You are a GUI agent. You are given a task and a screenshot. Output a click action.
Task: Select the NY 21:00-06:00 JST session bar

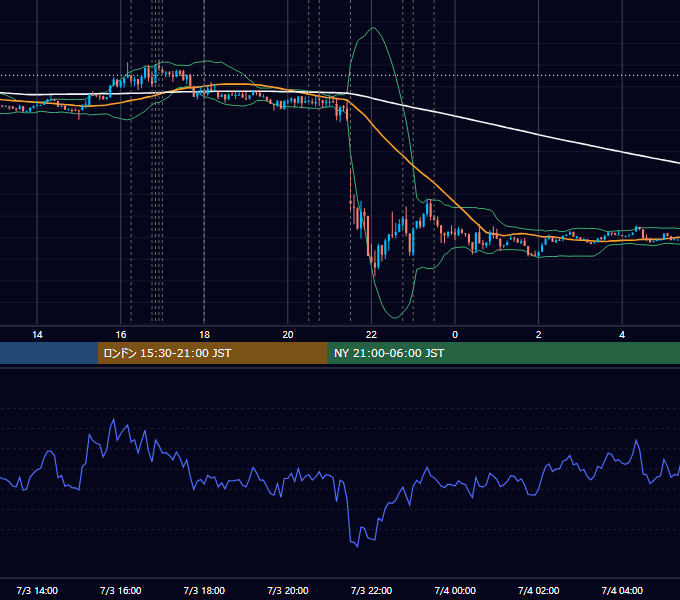503,353
